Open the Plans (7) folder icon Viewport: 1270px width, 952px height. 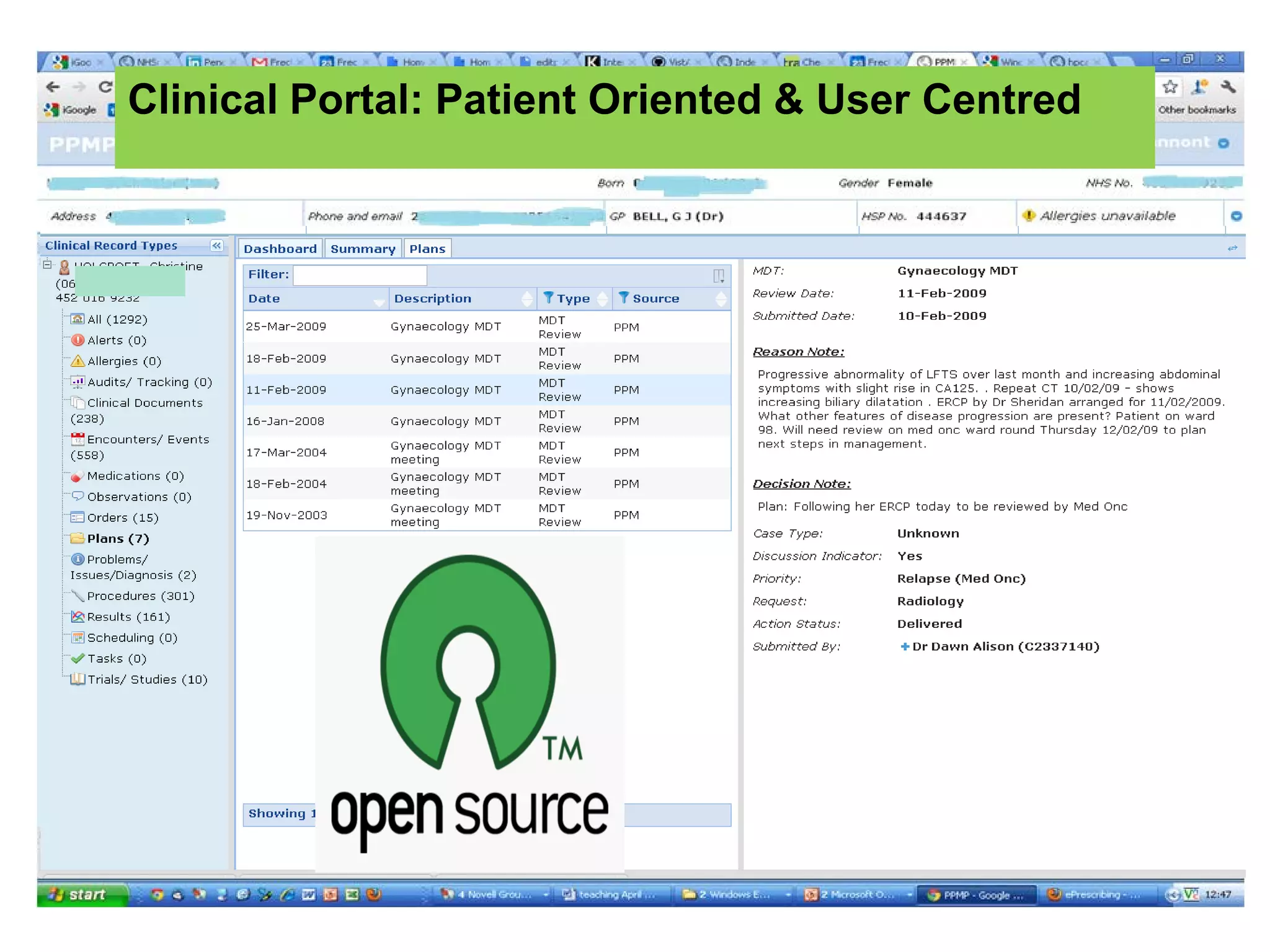click(x=78, y=538)
